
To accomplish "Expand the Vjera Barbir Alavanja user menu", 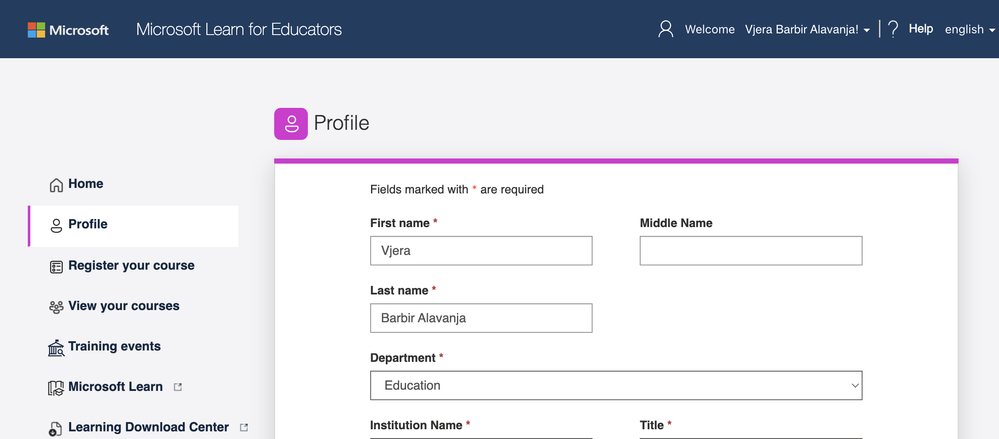I will [x=807, y=30].
